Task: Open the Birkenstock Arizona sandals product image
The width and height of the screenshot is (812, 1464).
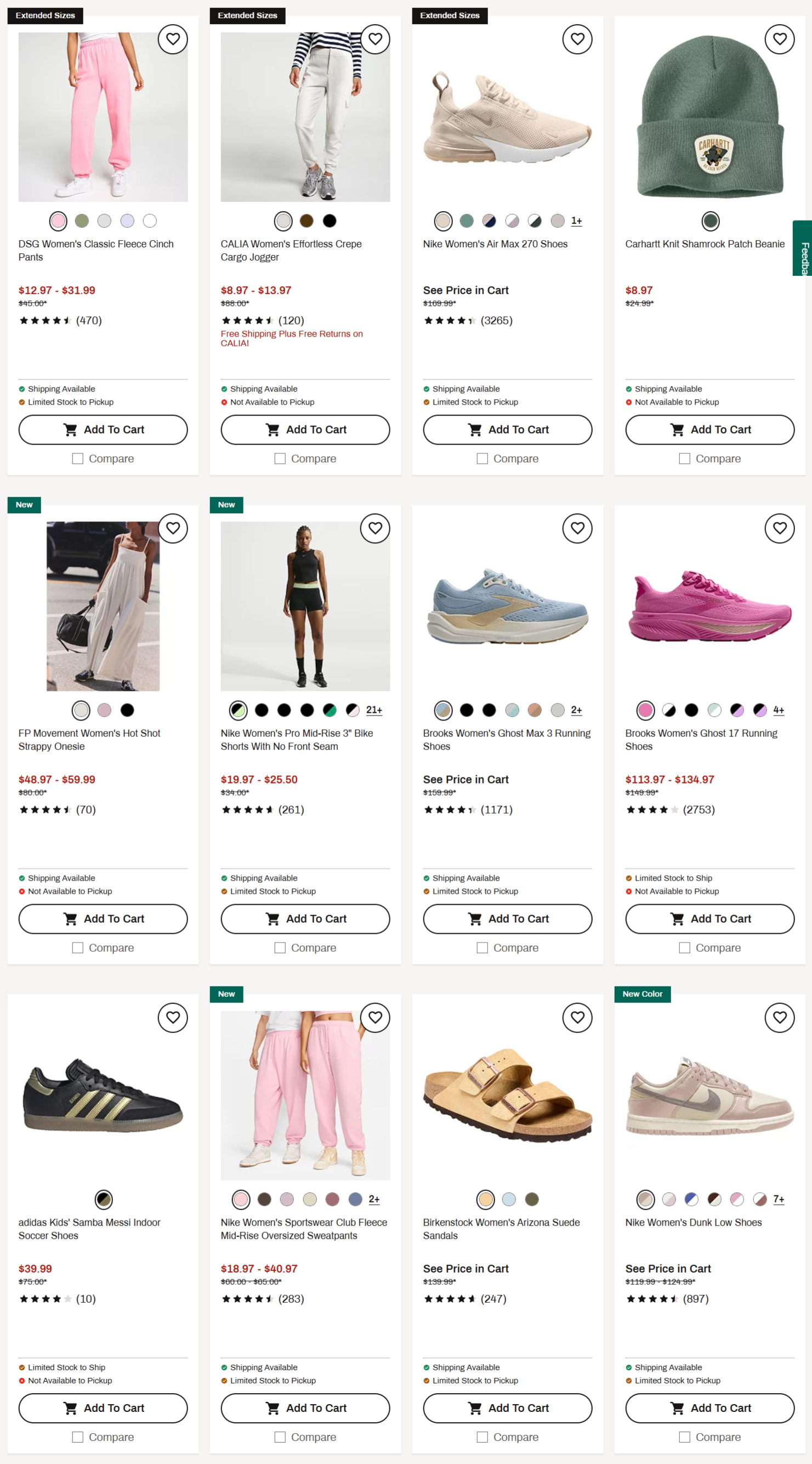Action: 507,1095
